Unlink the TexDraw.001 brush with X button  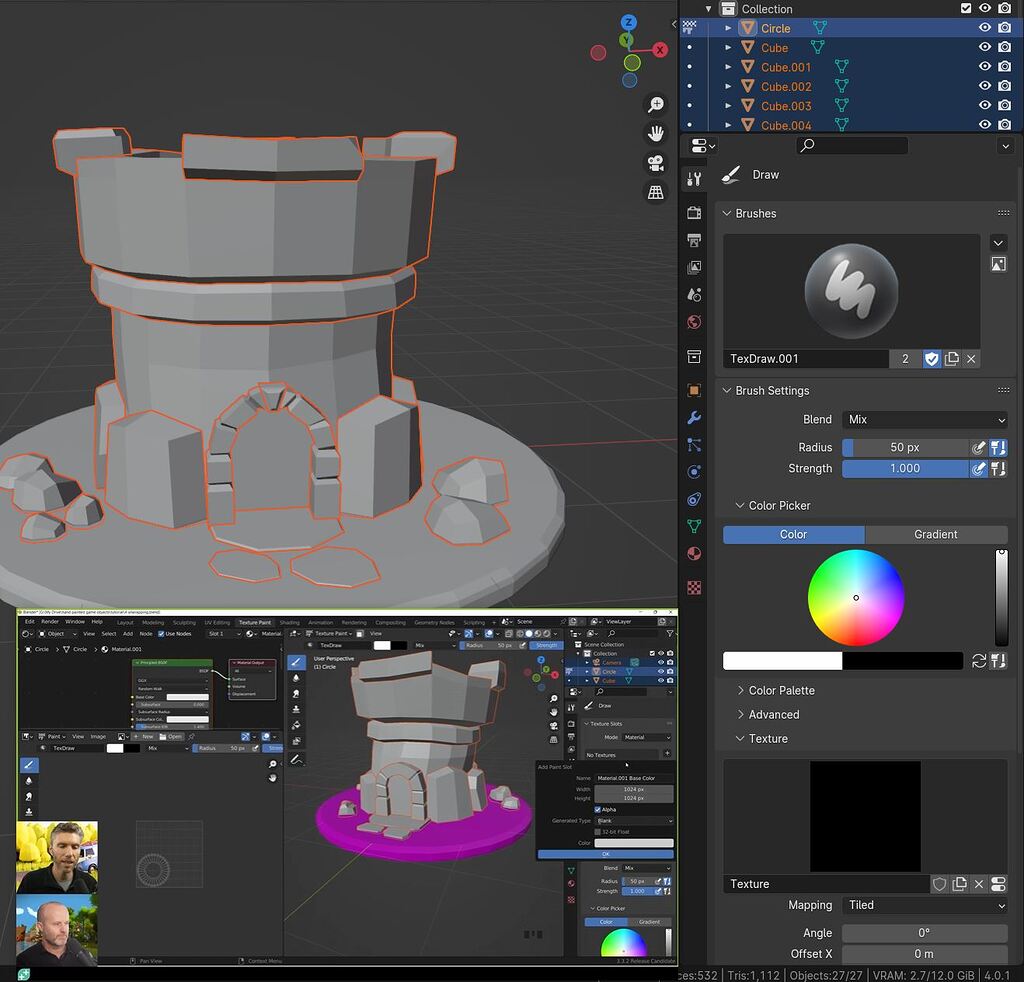971,359
